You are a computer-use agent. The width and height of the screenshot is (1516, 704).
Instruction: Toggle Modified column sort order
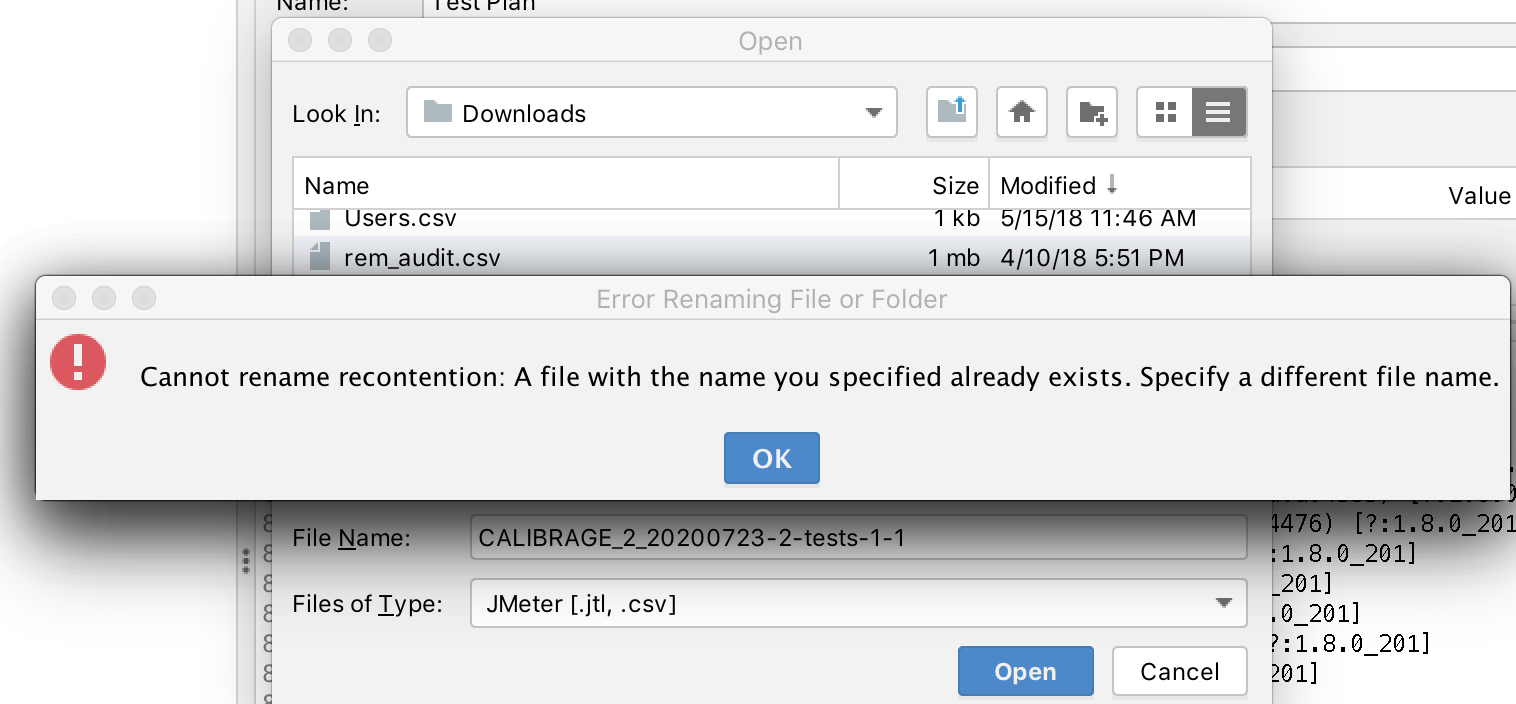coord(1050,185)
